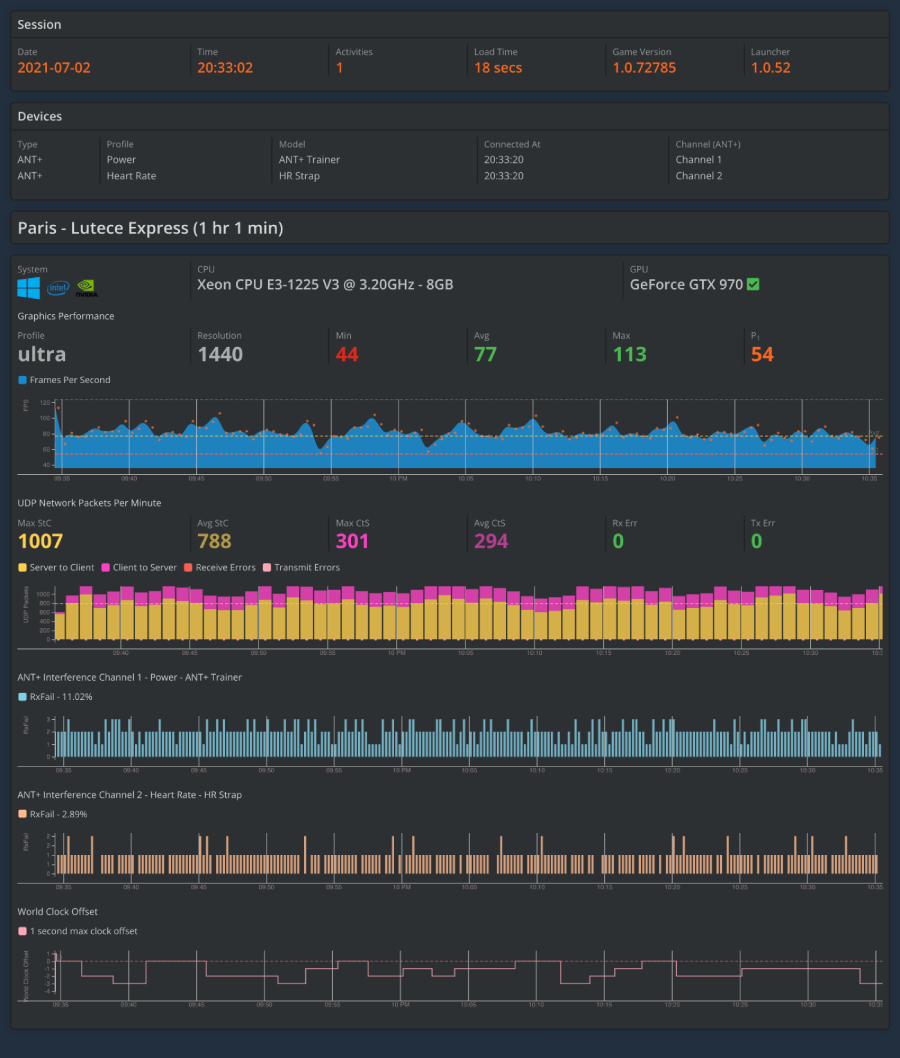Click the Windows system logo icon

(28, 288)
